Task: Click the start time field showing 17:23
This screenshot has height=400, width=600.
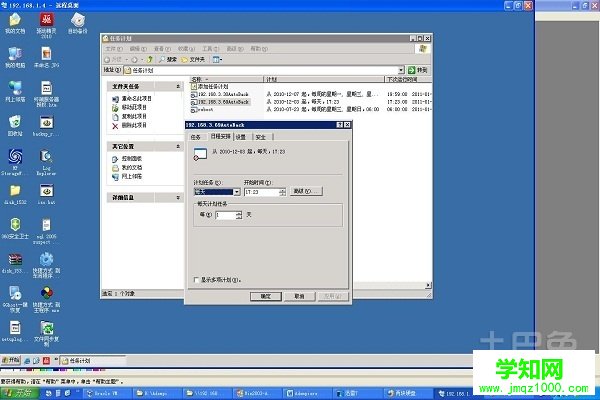Action: (x=262, y=192)
